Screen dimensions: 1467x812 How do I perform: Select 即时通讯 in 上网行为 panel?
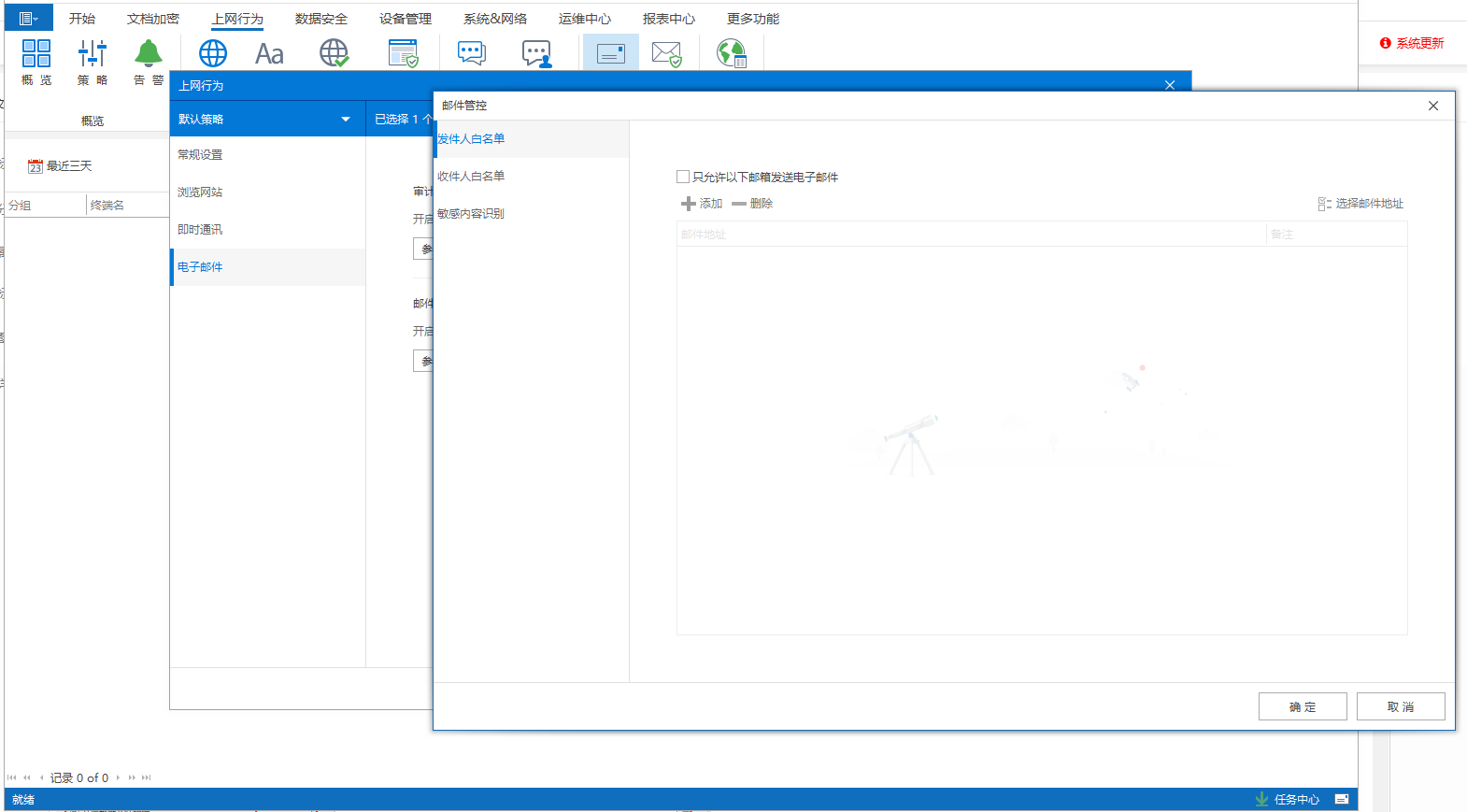pyautogui.click(x=267, y=230)
